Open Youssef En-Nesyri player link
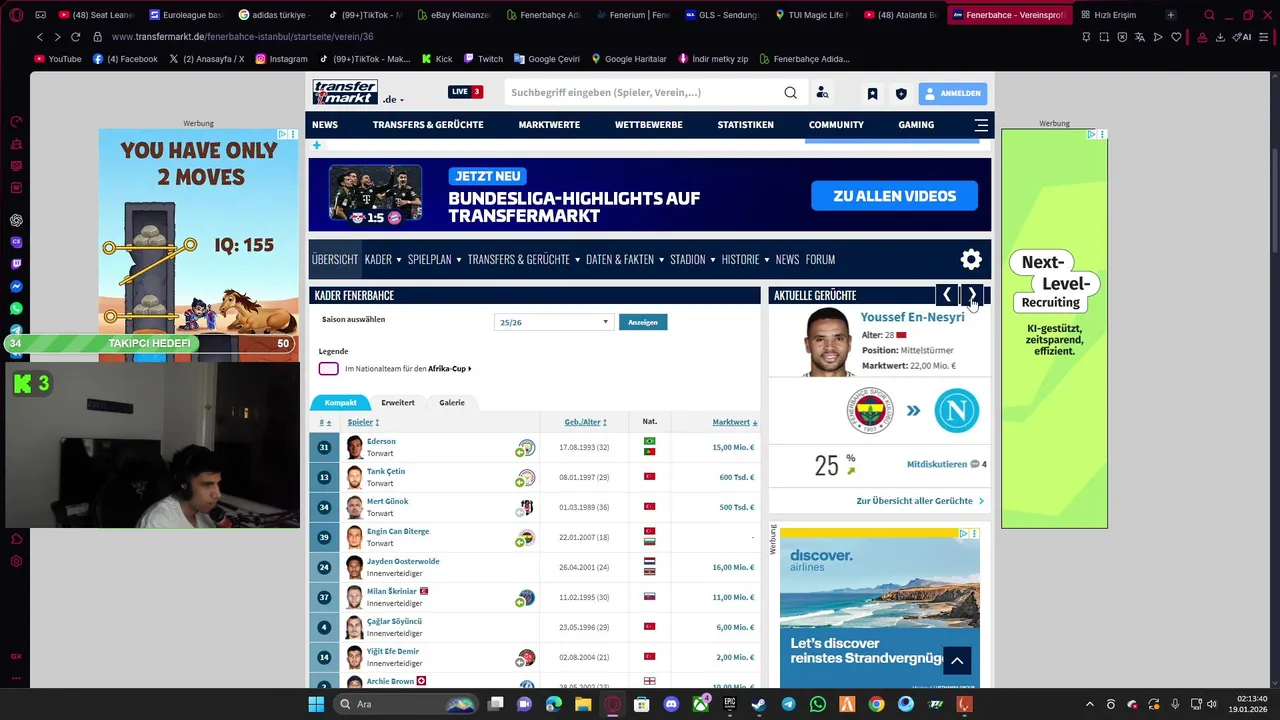1280x720 pixels. point(912,317)
